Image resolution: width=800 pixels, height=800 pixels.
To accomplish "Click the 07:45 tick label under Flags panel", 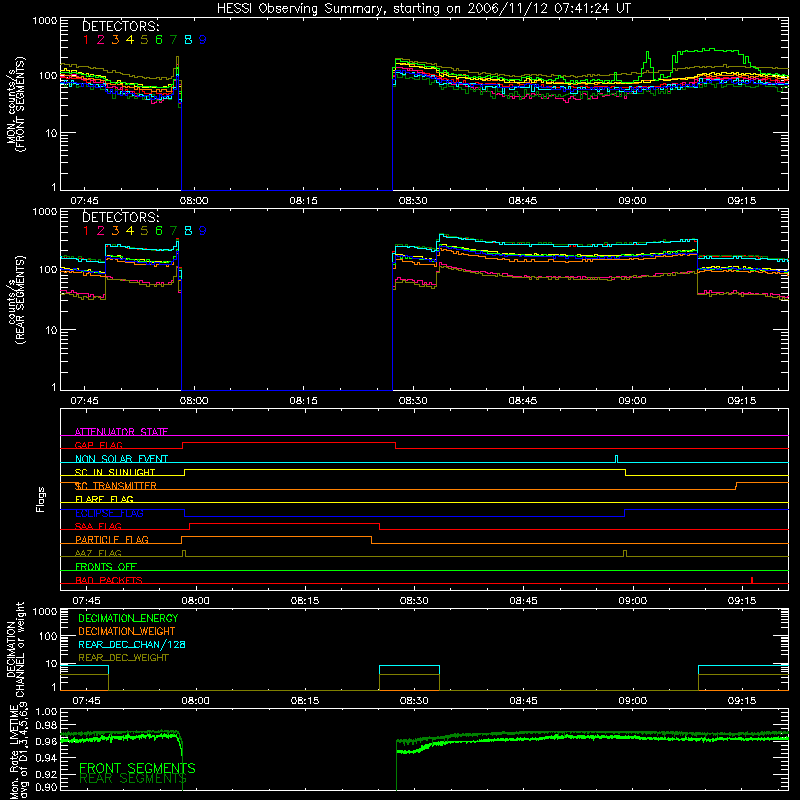I will click(x=86, y=601).
